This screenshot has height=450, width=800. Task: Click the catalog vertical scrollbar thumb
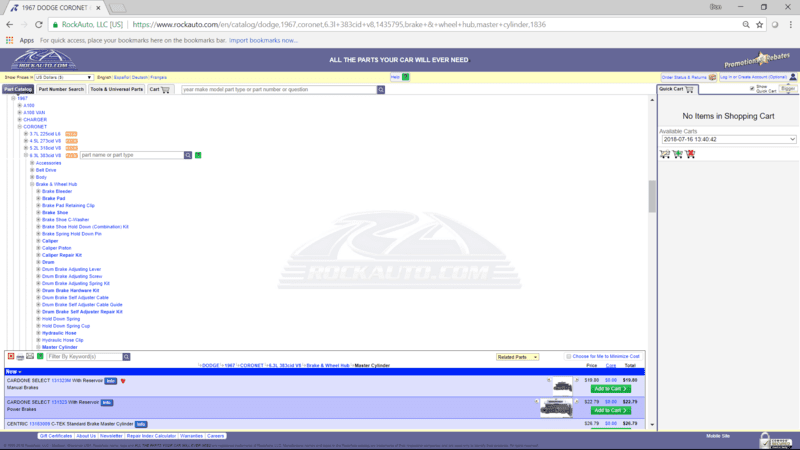pyautogui.click(x=652, y=196)
